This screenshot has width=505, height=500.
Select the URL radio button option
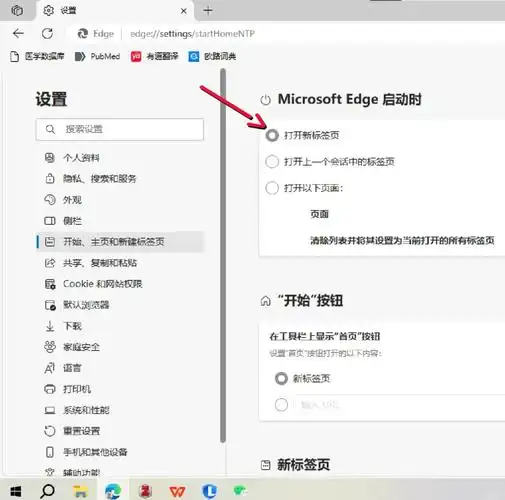pyautogui.click(x=281, y=405)
